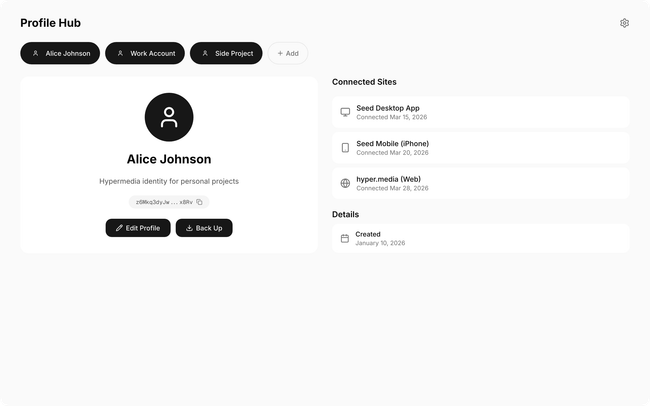Switch to the Work Account profile
Image resolution: width=650 pixels, height=406 pixels.
[145, 53]
